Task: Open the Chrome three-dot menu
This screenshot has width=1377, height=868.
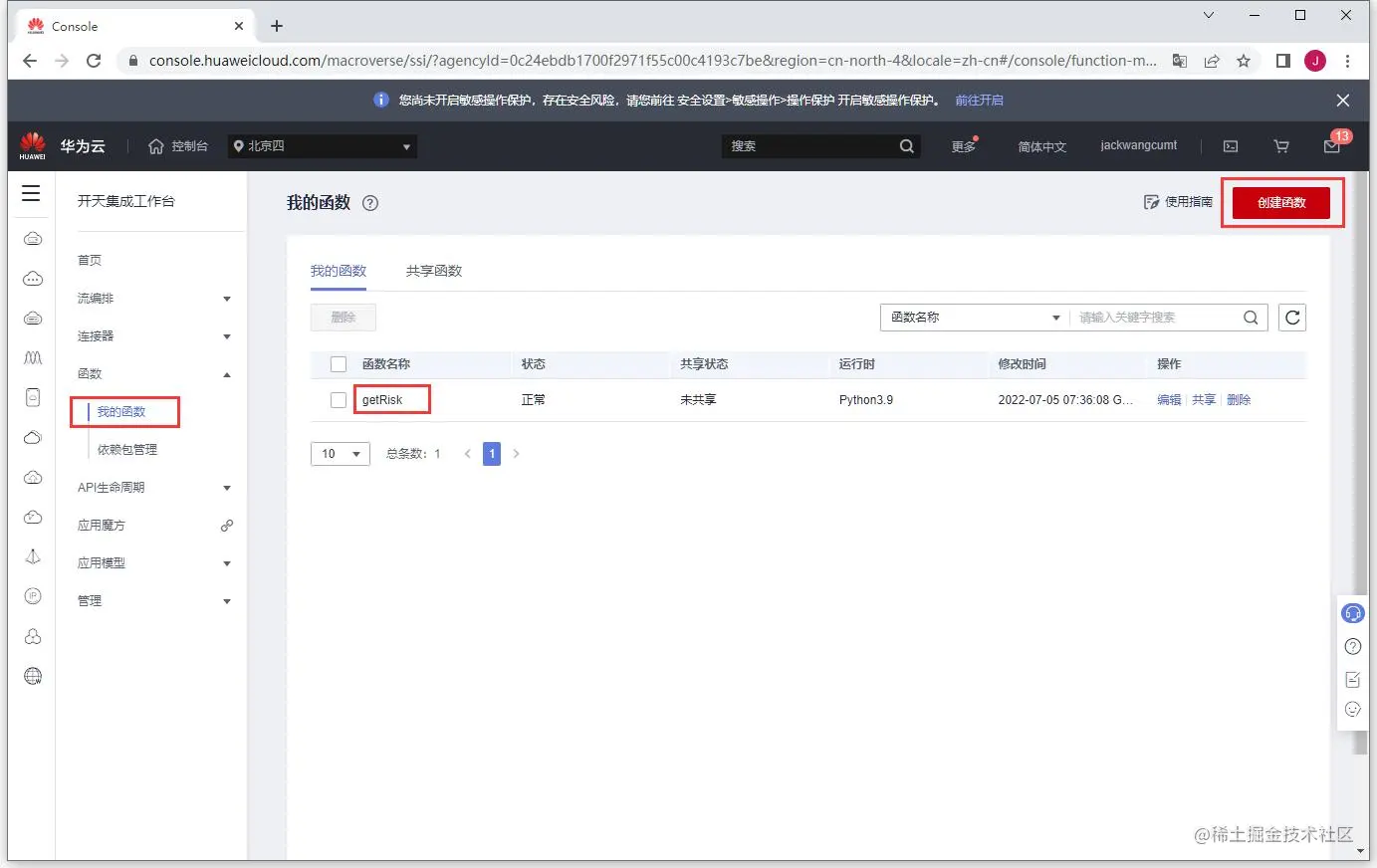Action: coord(1348,61)
